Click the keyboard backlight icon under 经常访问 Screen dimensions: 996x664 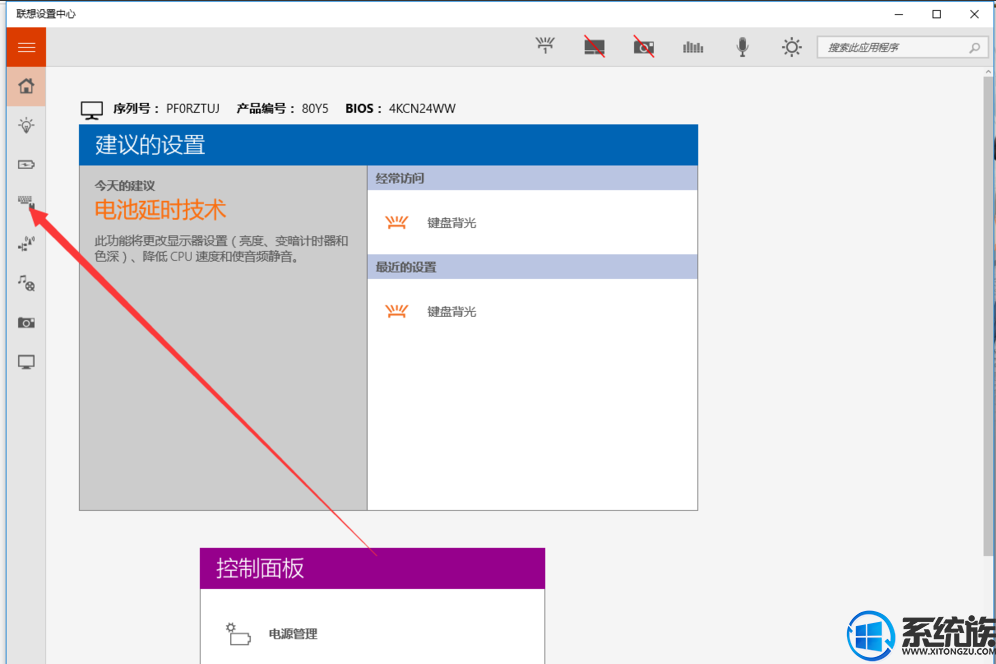coord(396,222)
